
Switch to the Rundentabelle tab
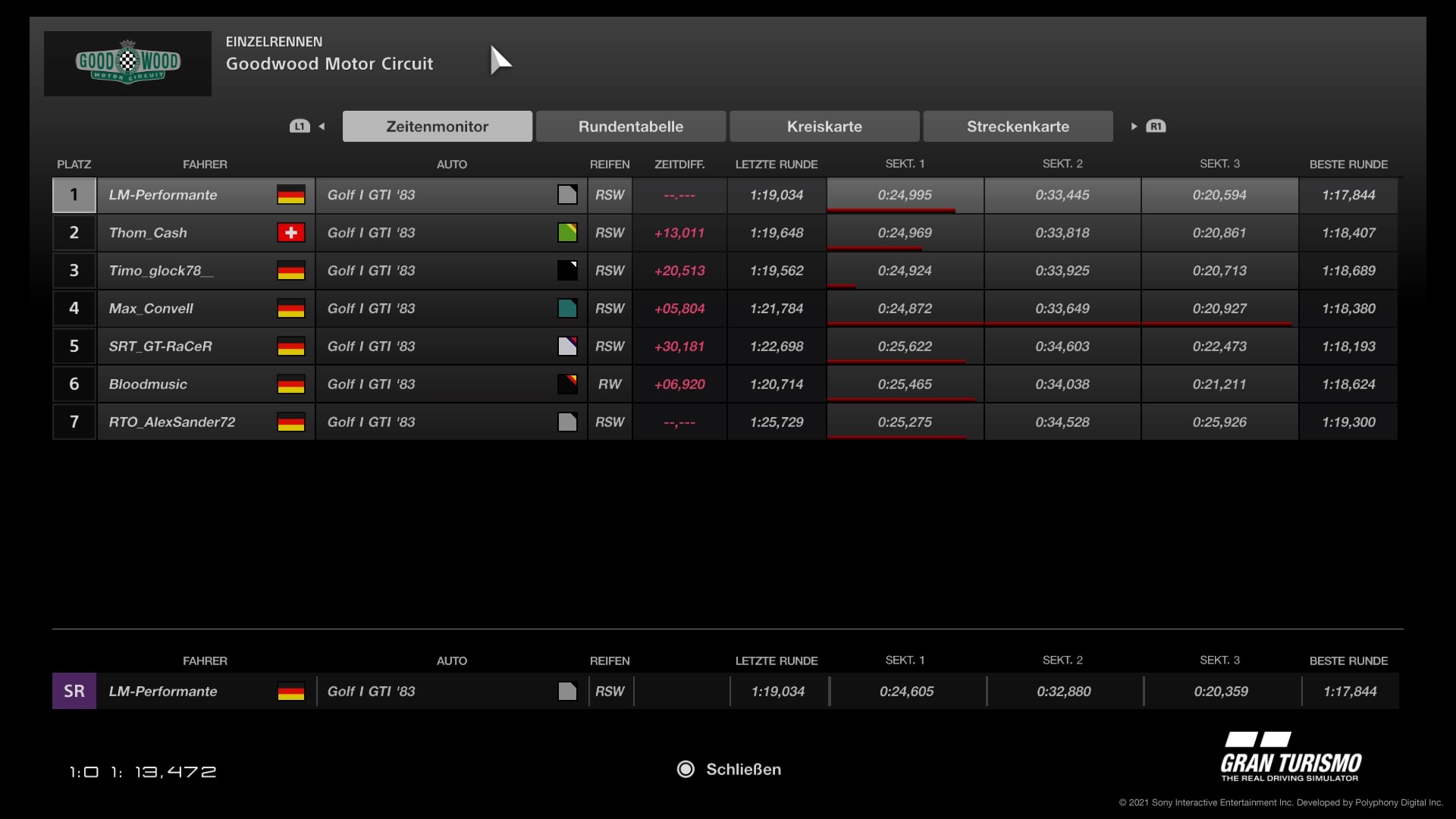pyautogui.click(x=630, y=127)
